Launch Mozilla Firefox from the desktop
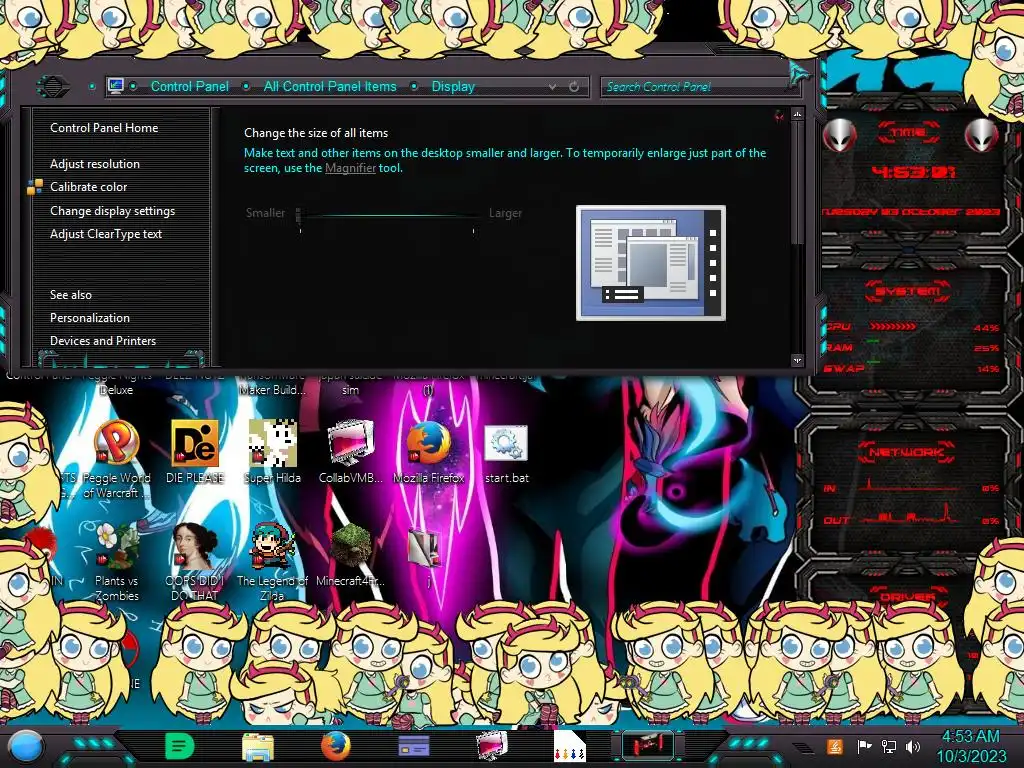This screenshot has width=1024, height=768. coord(428,444)
